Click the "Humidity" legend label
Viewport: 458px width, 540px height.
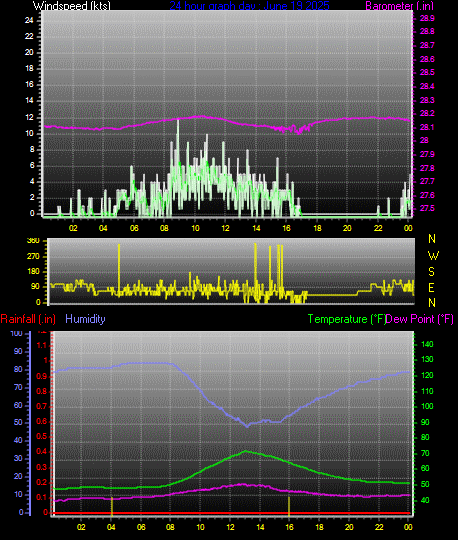pos(85,319)
